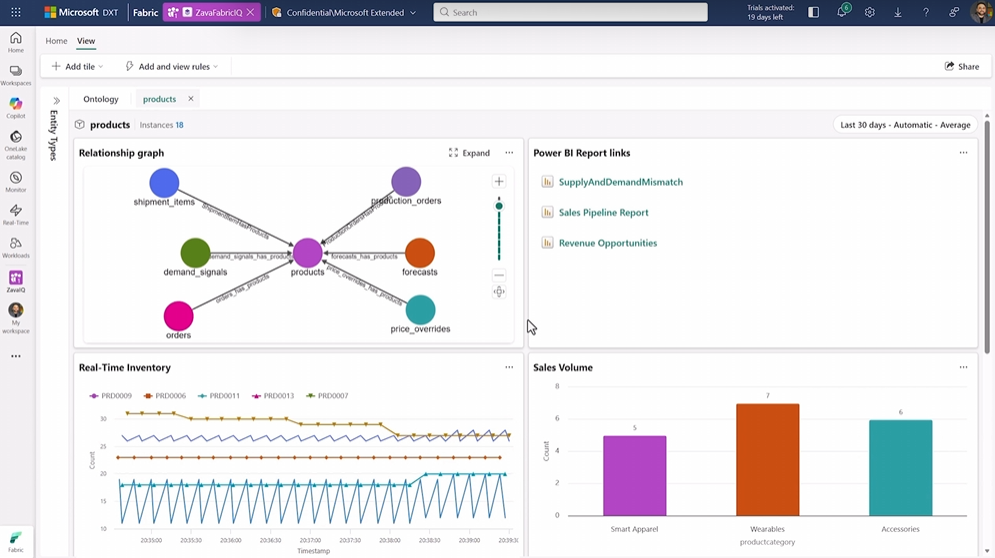Open Real-Time hub in the sidebar
The width and height of the screenshot is (995, 558).
pyautogui.click(x=16, y=215)
